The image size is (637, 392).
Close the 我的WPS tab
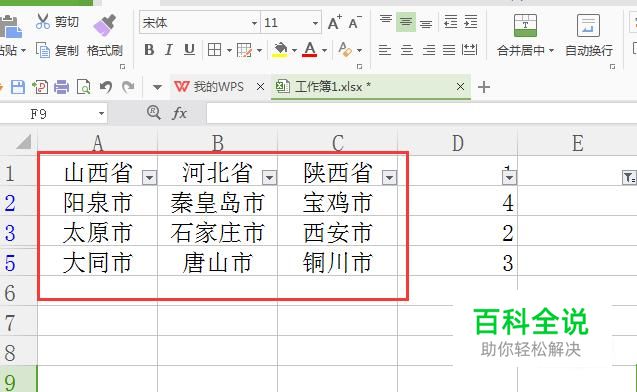[x=260, y=87]
